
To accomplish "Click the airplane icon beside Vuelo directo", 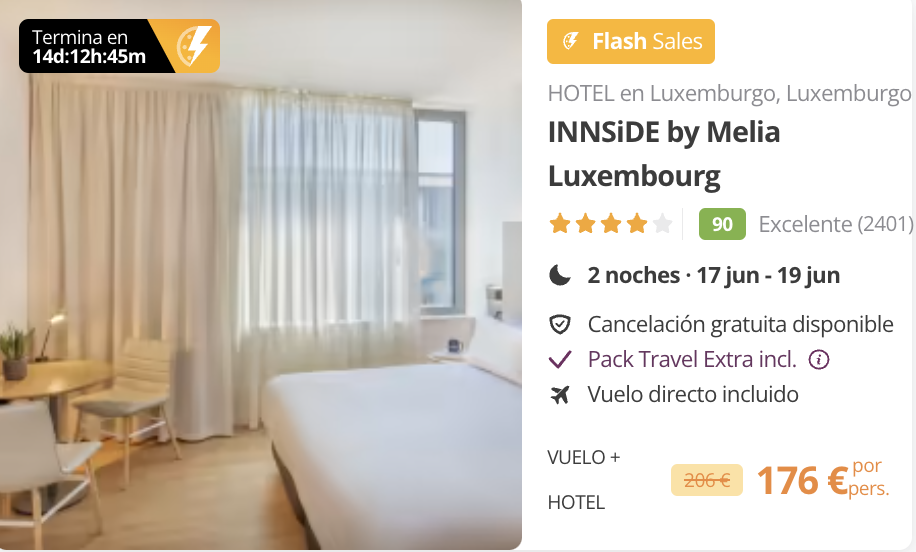I will pyautogui.click(x=560, y=395).
